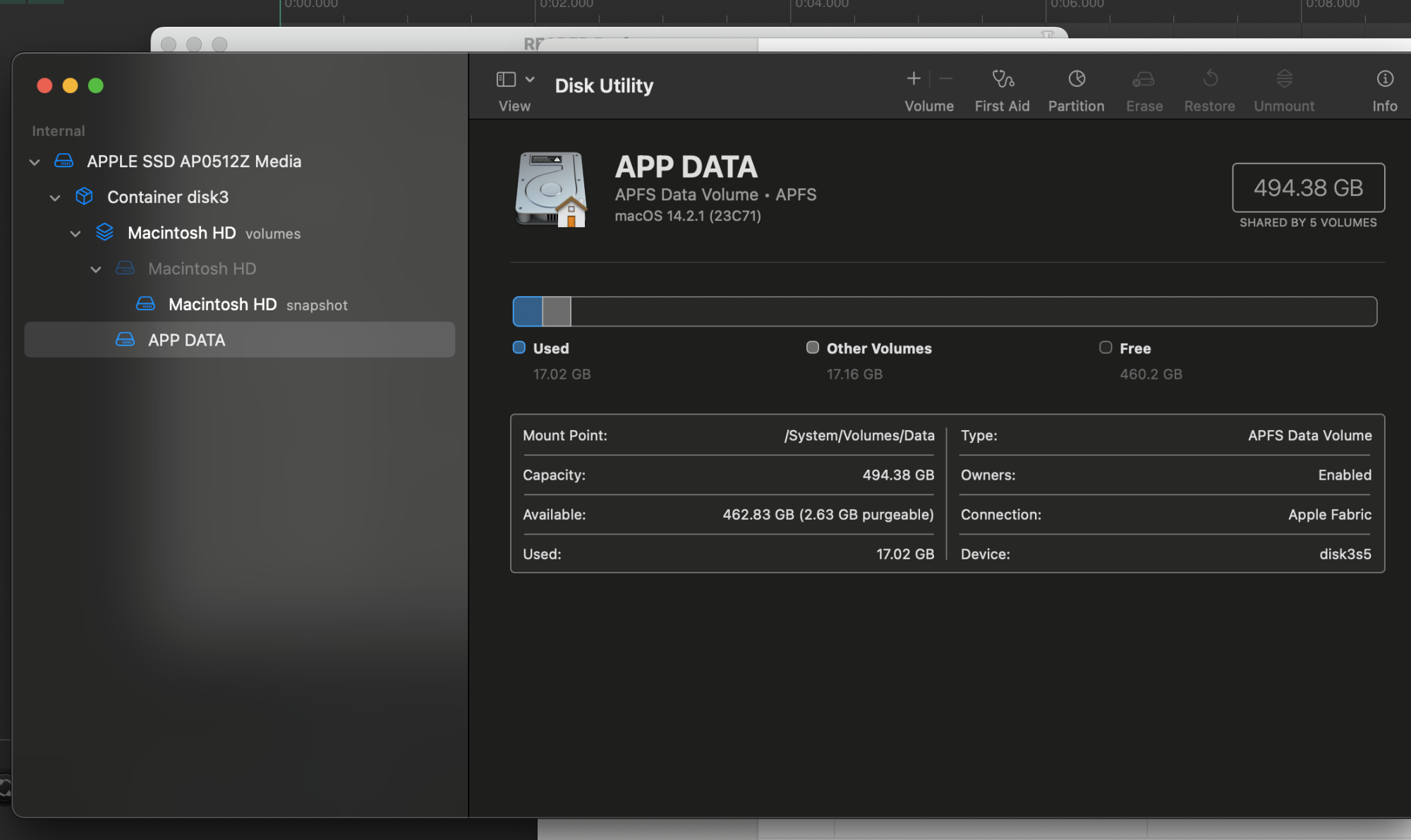Image resolution: width=1411 pixels, height=840 pixels.
Task: Click the APPLE SSD drive icon
Action: coord(64,161)
